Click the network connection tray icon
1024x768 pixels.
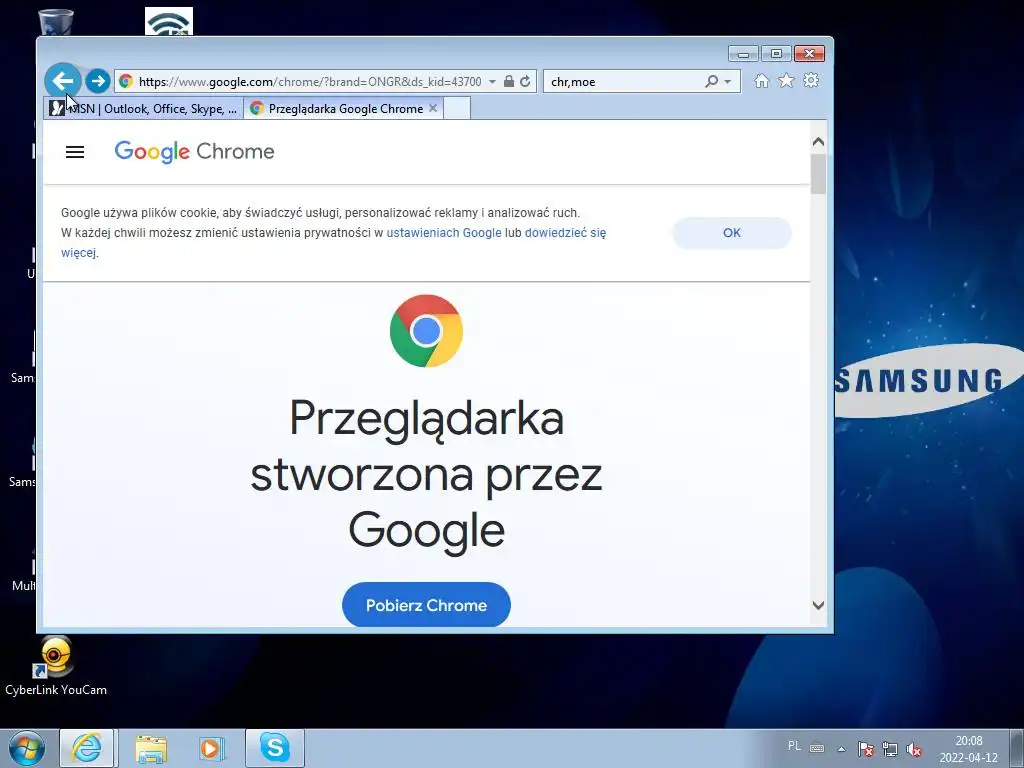click(890, 749)
